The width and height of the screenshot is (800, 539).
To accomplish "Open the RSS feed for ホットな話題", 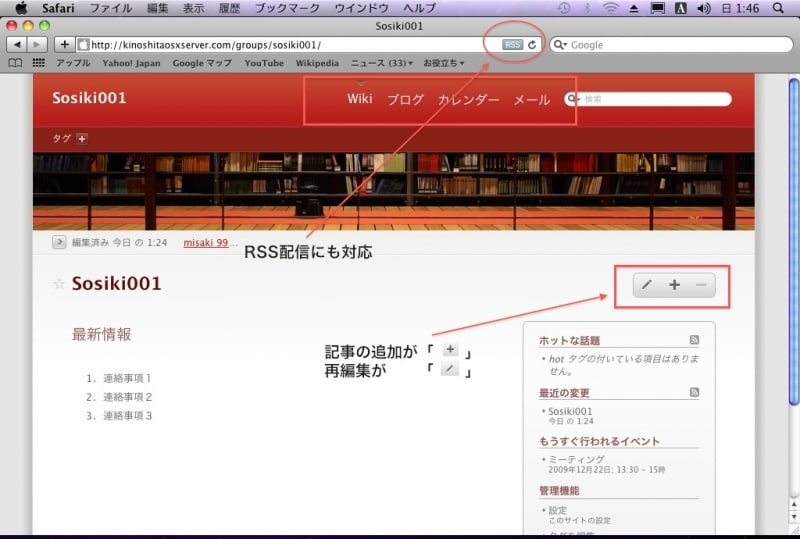I will 694,340.
